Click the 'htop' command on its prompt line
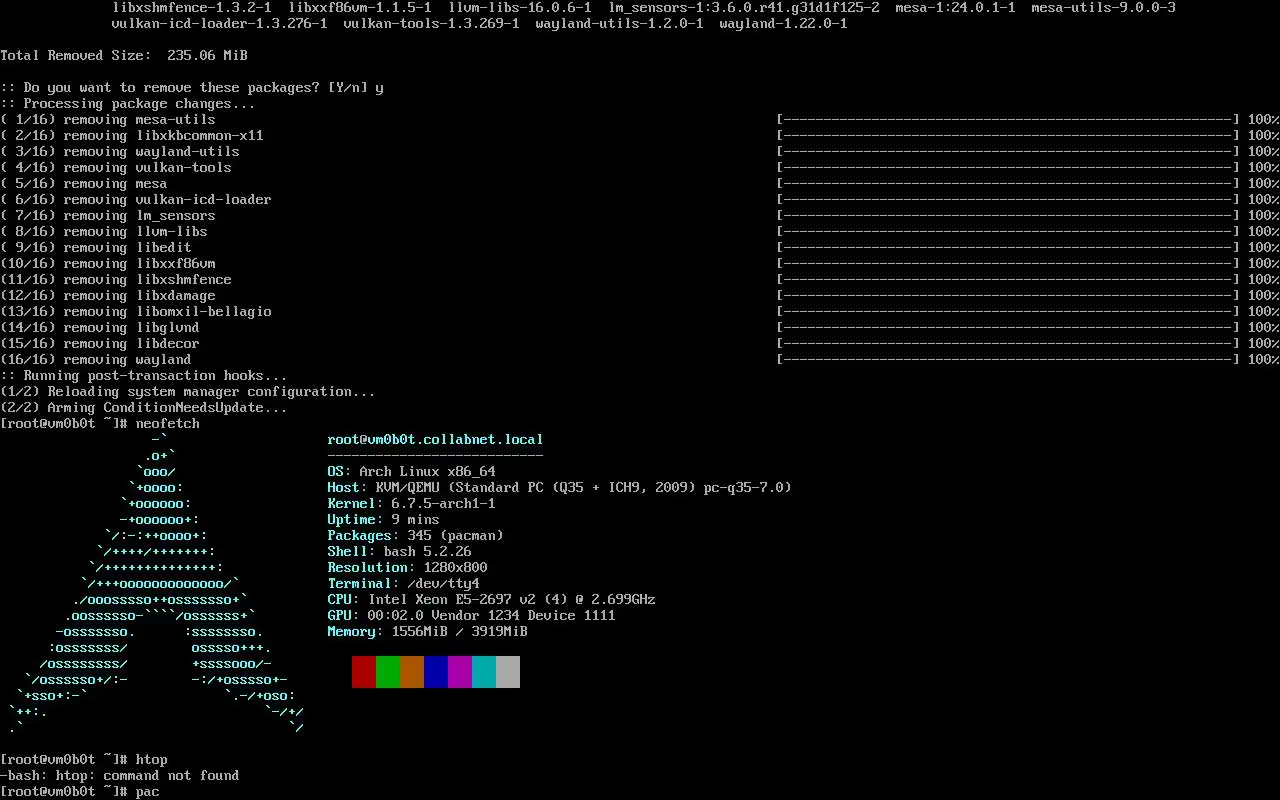The height and width of the screenshot is (800, 1280). (152, 760)
